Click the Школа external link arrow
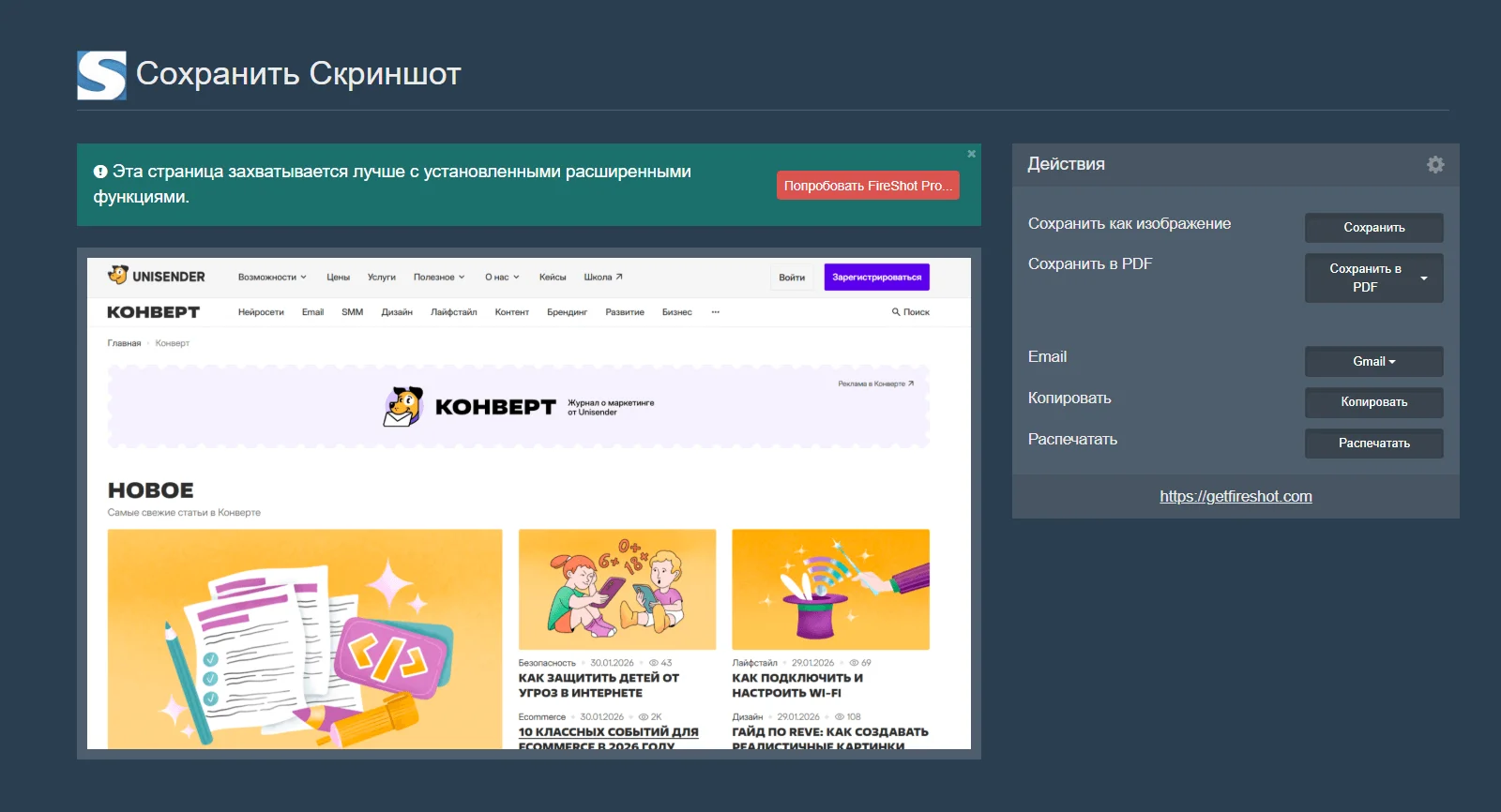Screen dimensions: 1501x812 619,277
